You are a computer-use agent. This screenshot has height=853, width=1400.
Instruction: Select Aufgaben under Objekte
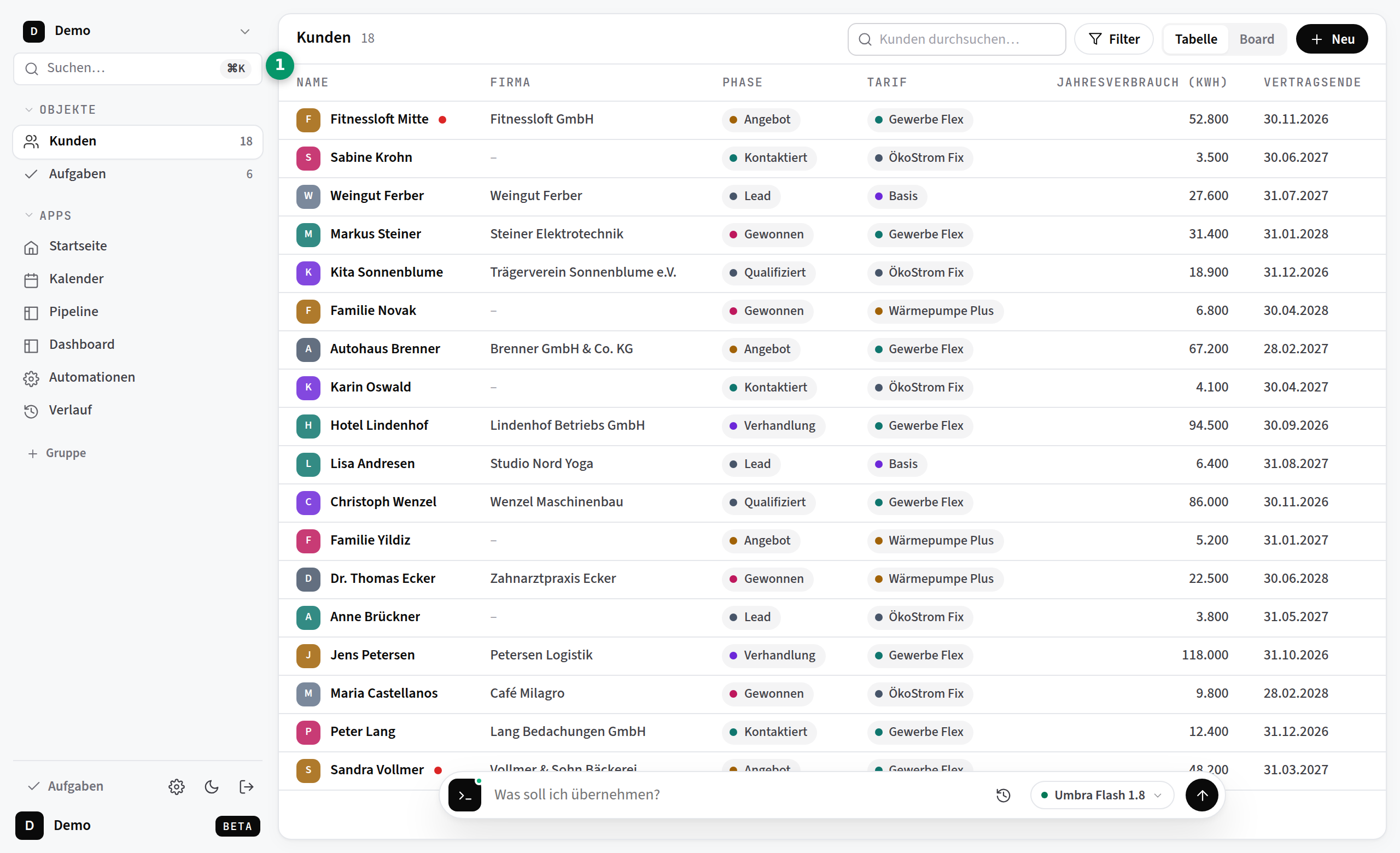[x=137, y=174]
